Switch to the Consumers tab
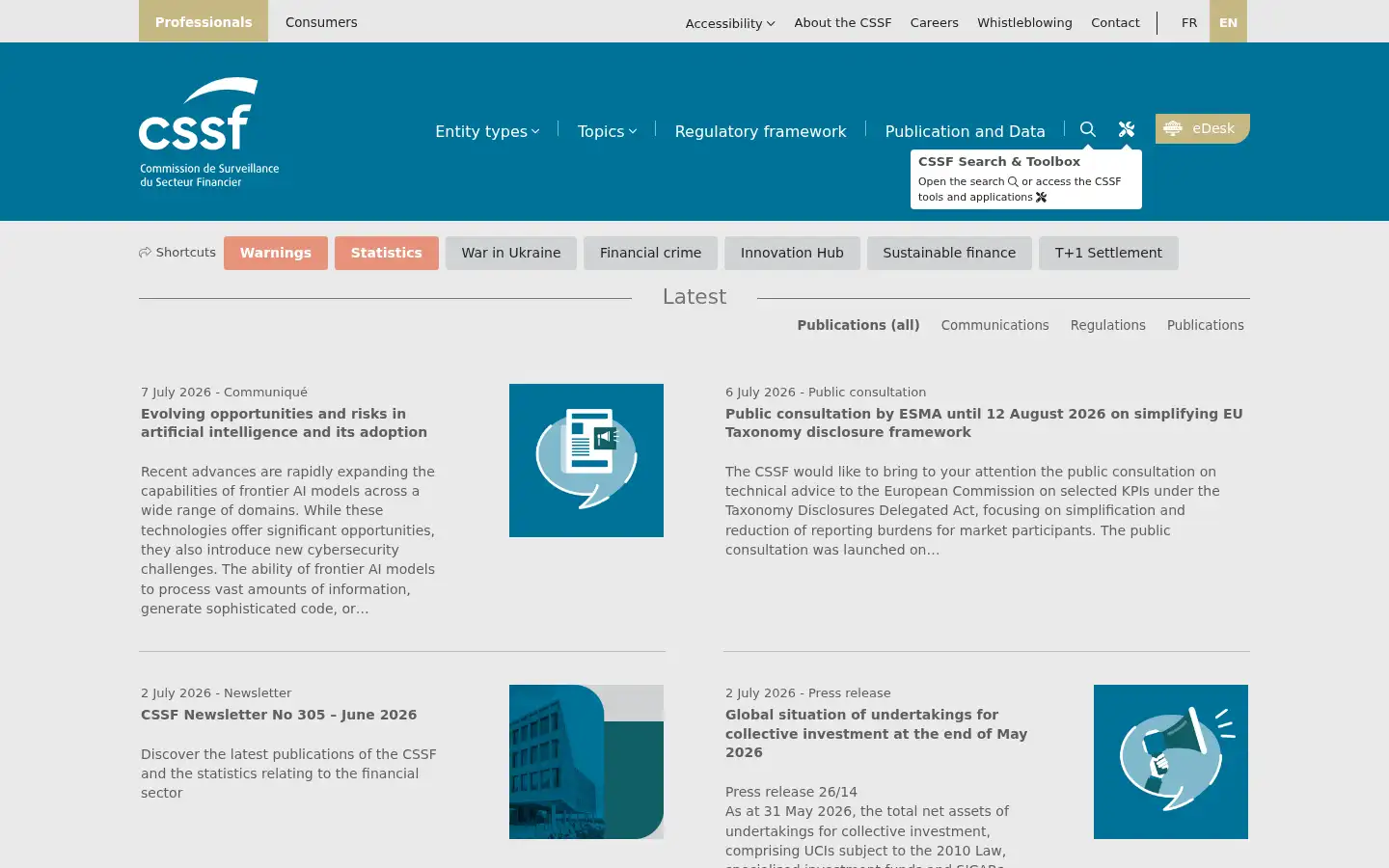Image resolution: width=1389 pixels, height=868 pixels. pyautogui.click(x=321, y=21)
